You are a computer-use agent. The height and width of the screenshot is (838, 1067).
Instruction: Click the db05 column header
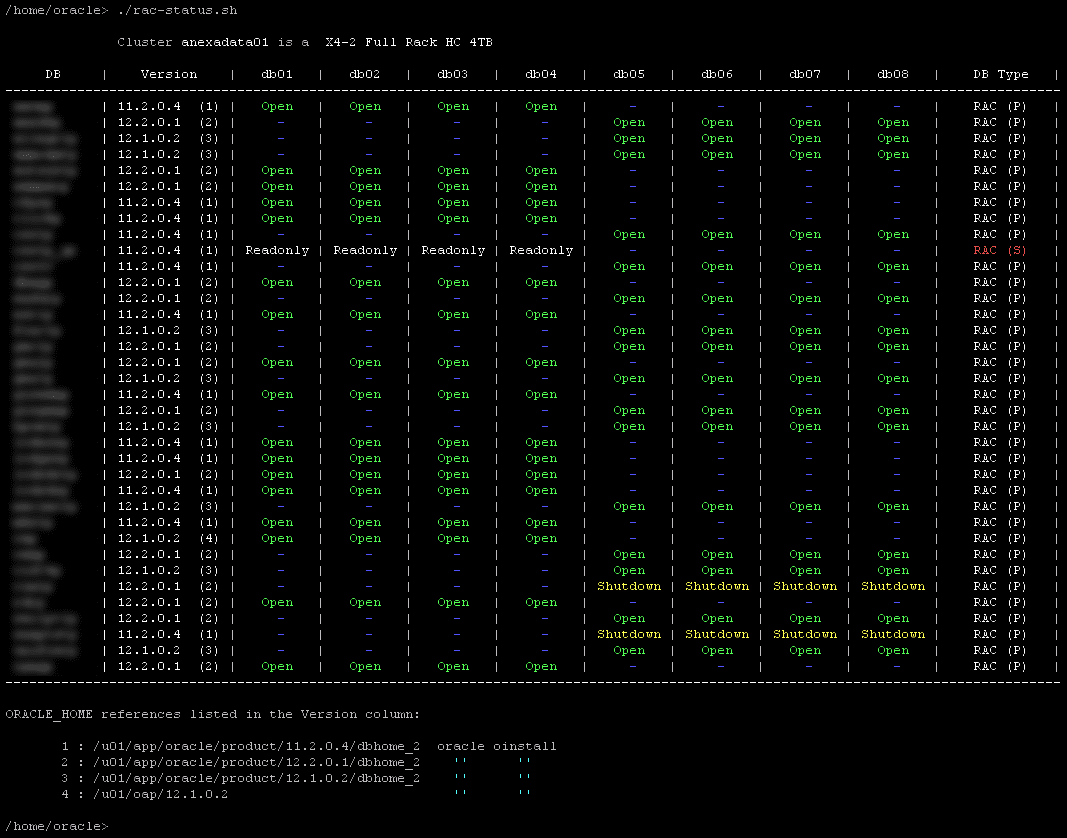629,74
